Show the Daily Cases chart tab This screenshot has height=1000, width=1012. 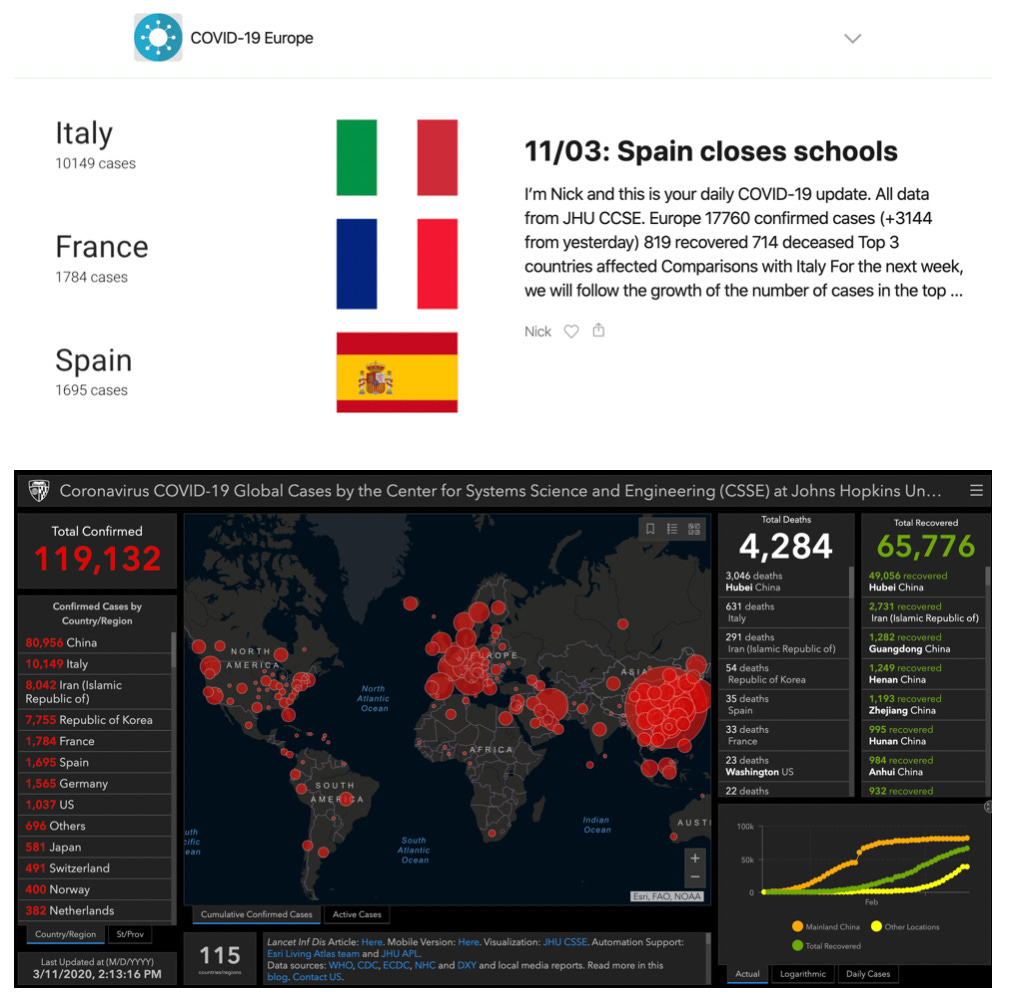(x=867, y=973)
